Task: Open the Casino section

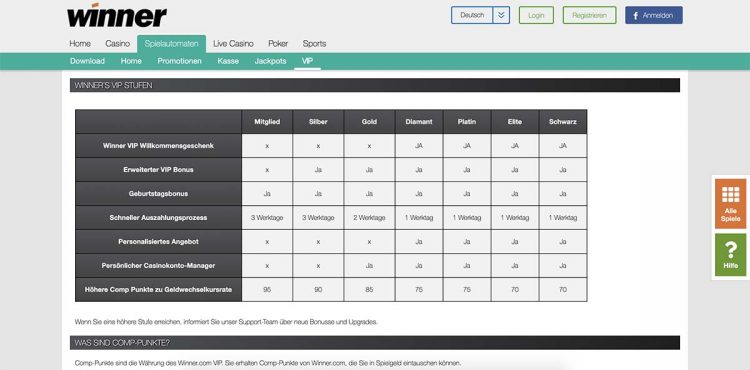Action: (118, 44)
